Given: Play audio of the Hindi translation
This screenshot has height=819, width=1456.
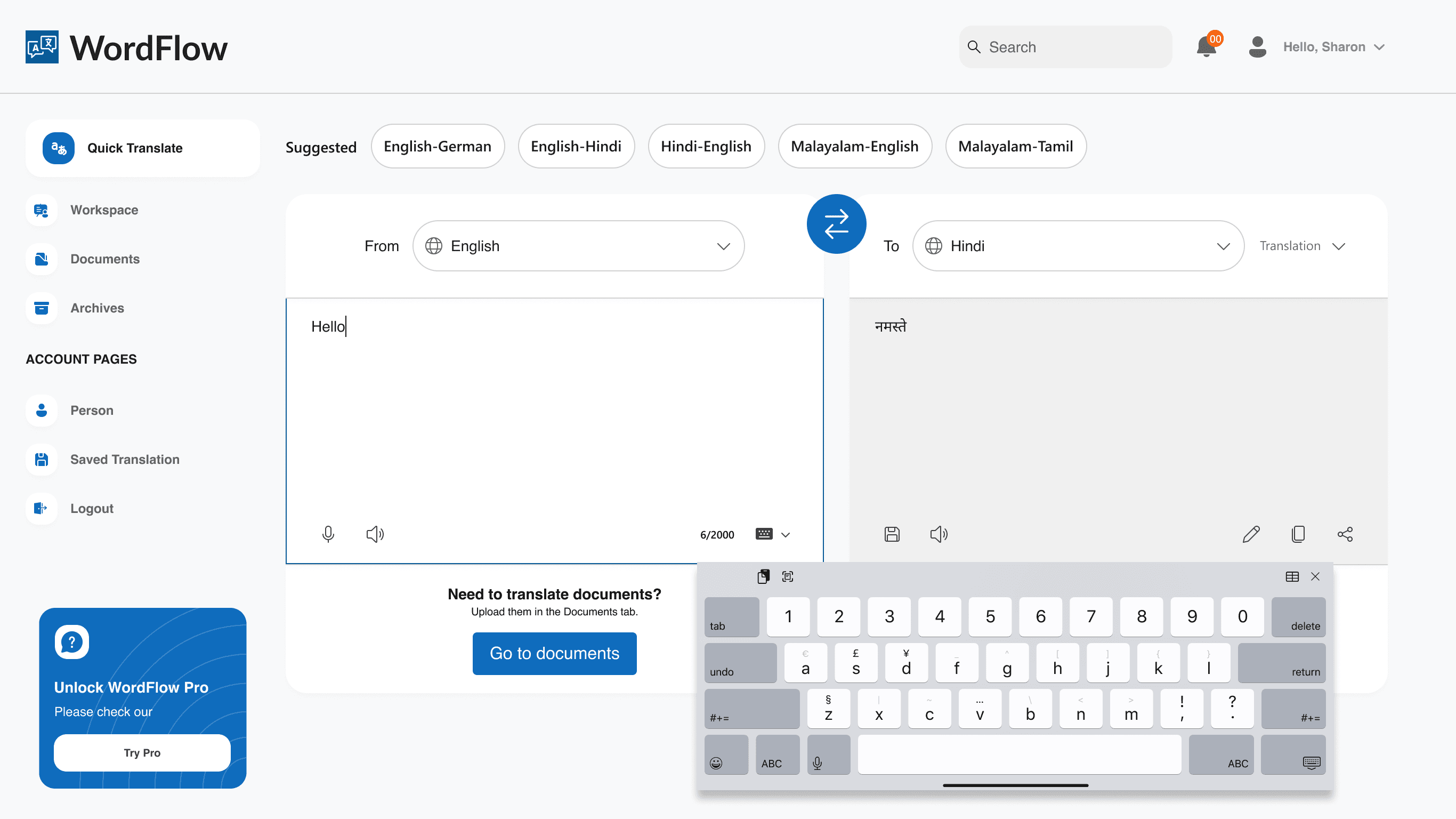Looking at the screenshot, I should [939, 534].
